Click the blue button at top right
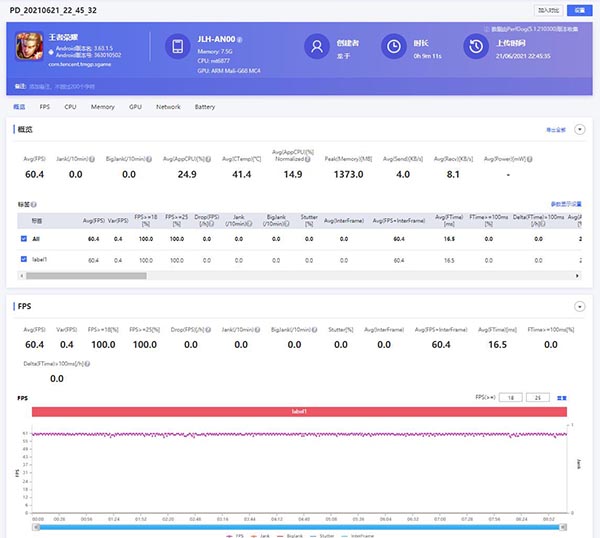The image size is (600, 538). [x=580, y=8]
